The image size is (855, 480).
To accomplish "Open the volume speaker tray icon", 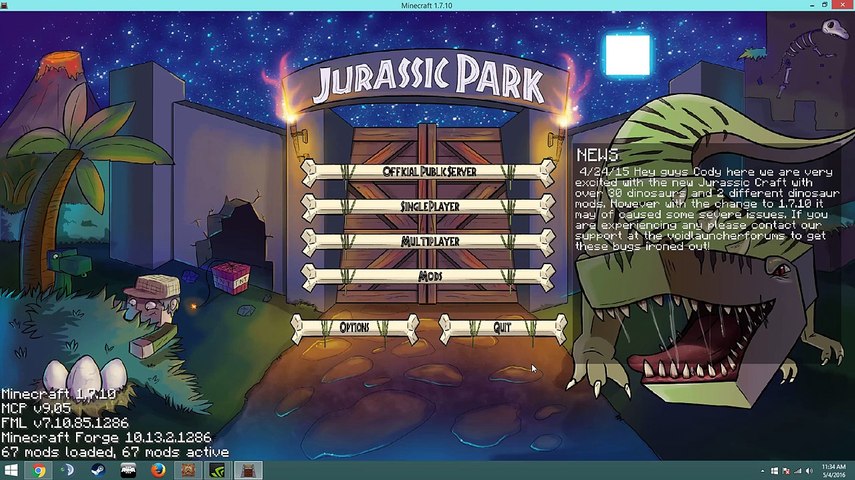I will click(809, 471).
